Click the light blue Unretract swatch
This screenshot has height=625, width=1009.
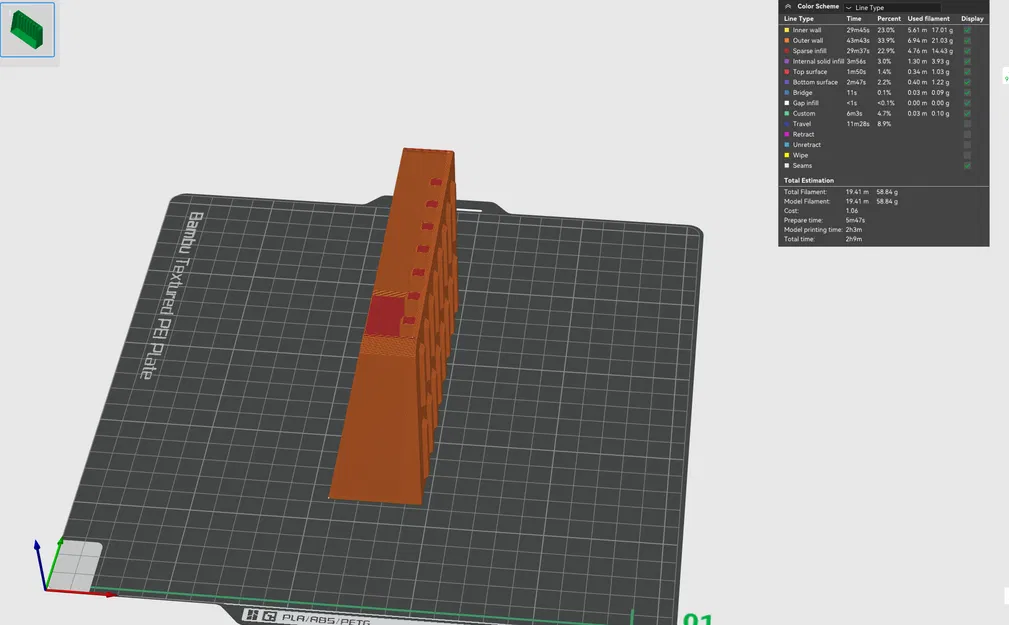786,145
